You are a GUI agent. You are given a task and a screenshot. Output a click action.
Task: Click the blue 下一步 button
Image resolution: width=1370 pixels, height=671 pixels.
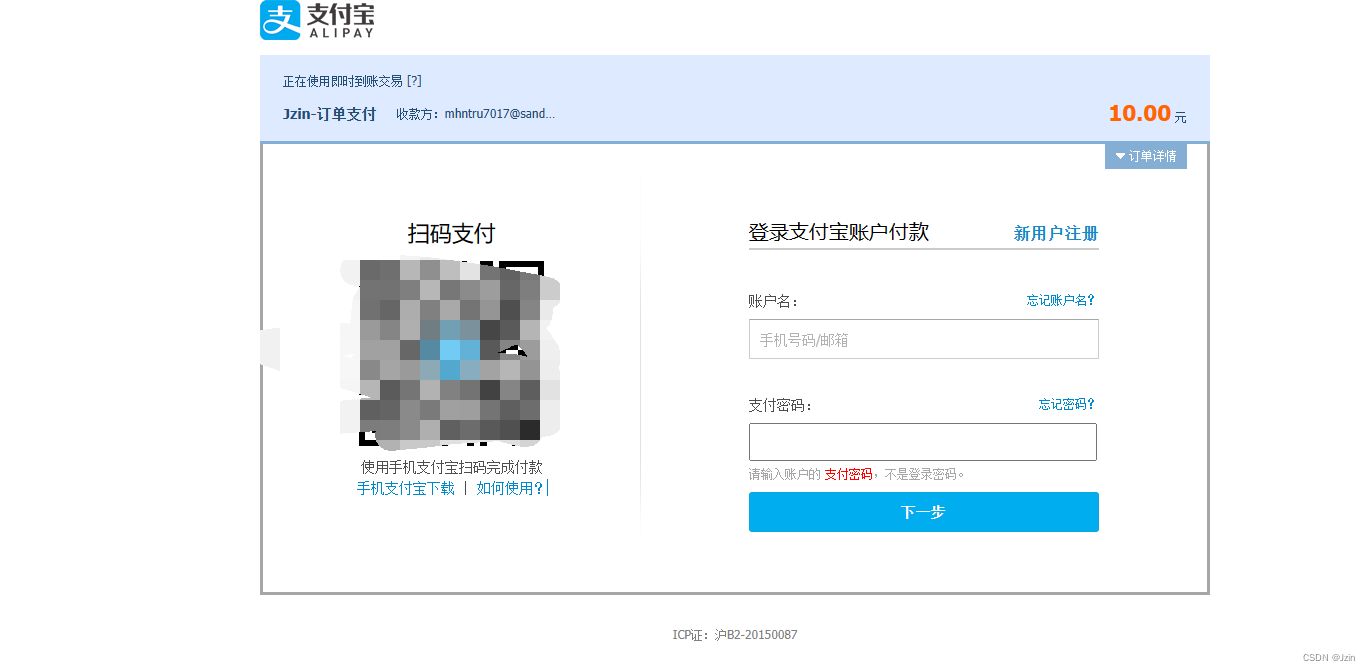923,512
